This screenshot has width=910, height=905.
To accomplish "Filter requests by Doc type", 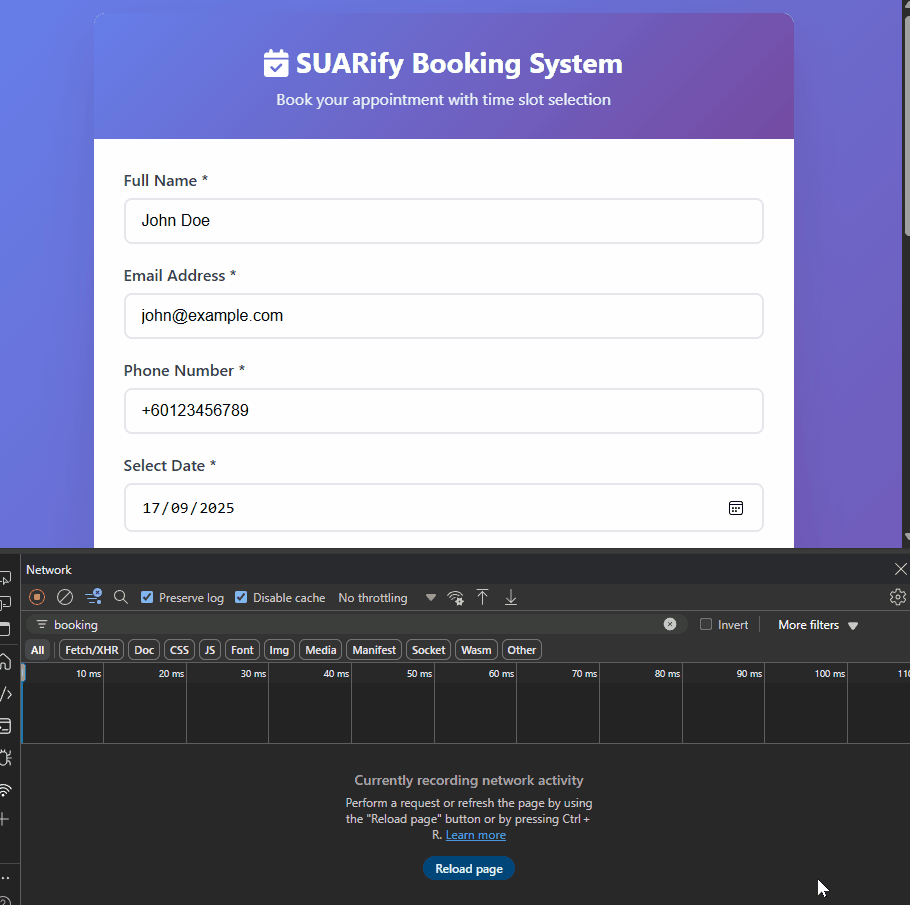I will [144, 650].
